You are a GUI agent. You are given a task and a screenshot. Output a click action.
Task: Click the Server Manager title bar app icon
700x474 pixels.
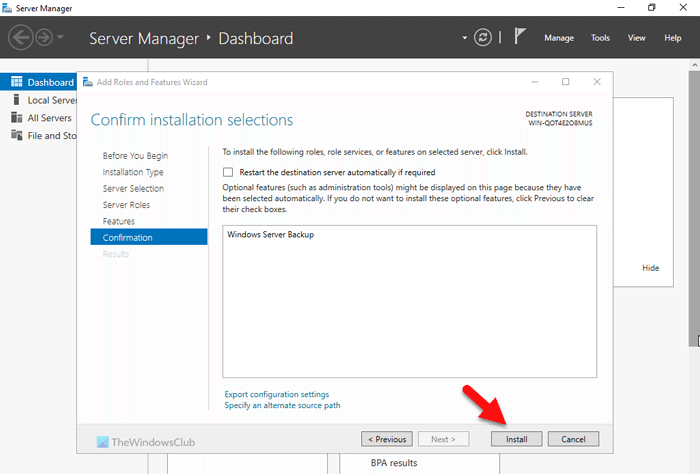coord(7,8)
